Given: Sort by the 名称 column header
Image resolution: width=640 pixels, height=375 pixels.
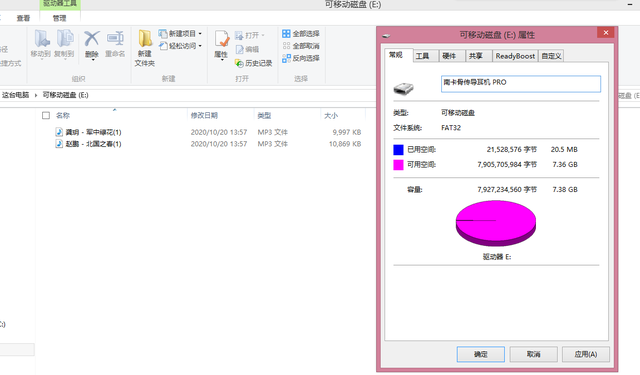Looking at the screenshot, I should (x=63, y=115).
